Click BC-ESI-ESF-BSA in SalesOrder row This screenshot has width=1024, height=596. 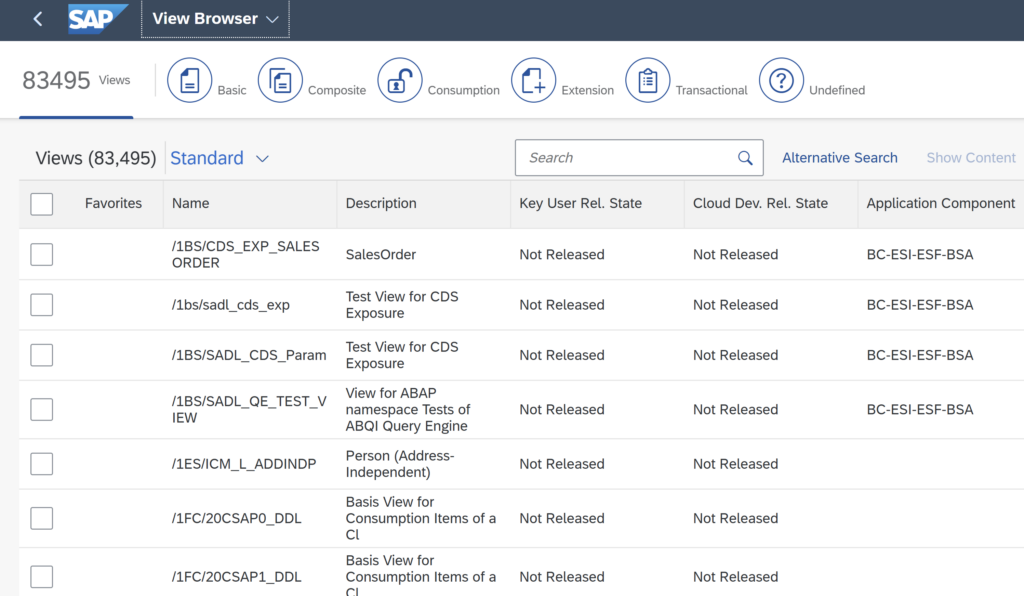tap(920, 255)
